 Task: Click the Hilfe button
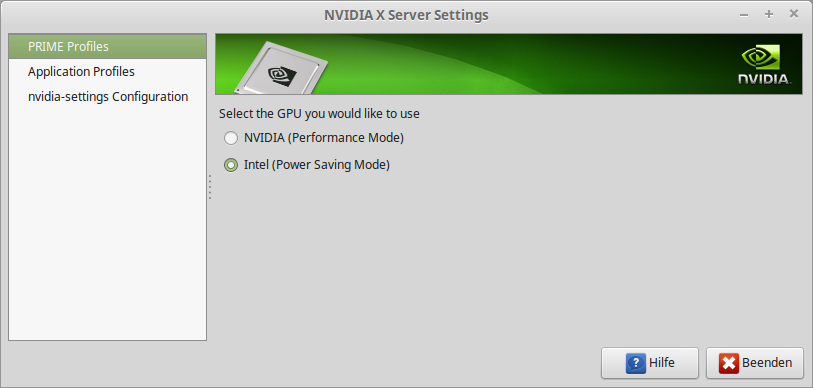tap(650, 363)
